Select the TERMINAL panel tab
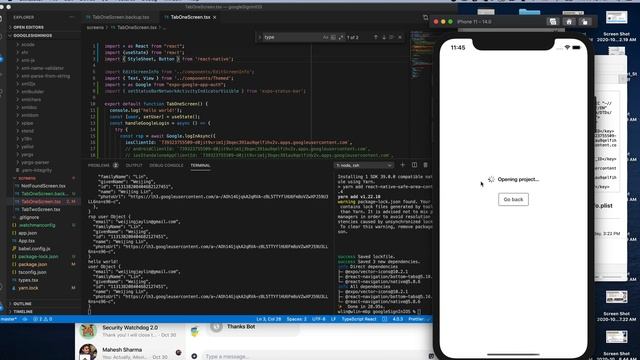Screen dimensions: 640x360 pos(200,165)
